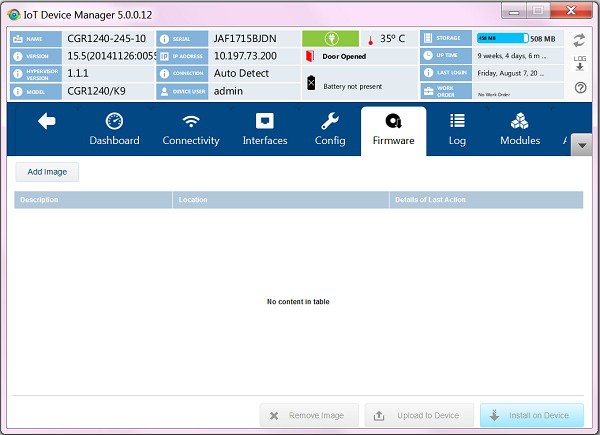Click the Battery not present text
Viewport: 600px width, 435px height.
point(352,86)
